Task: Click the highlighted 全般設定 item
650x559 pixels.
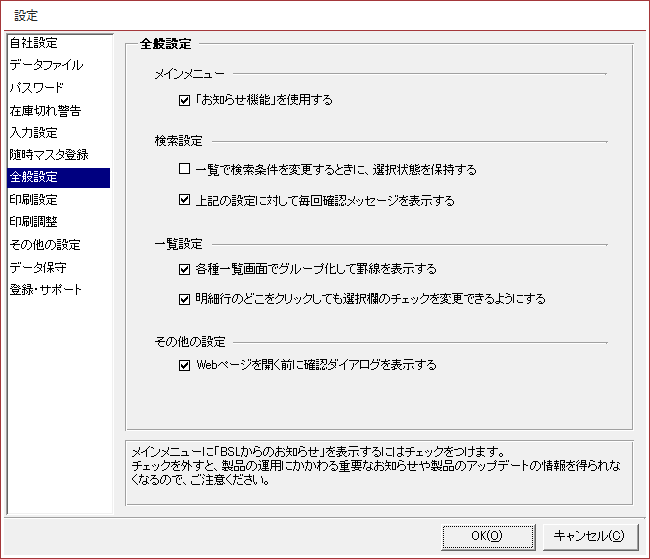Action: point(33,177)
